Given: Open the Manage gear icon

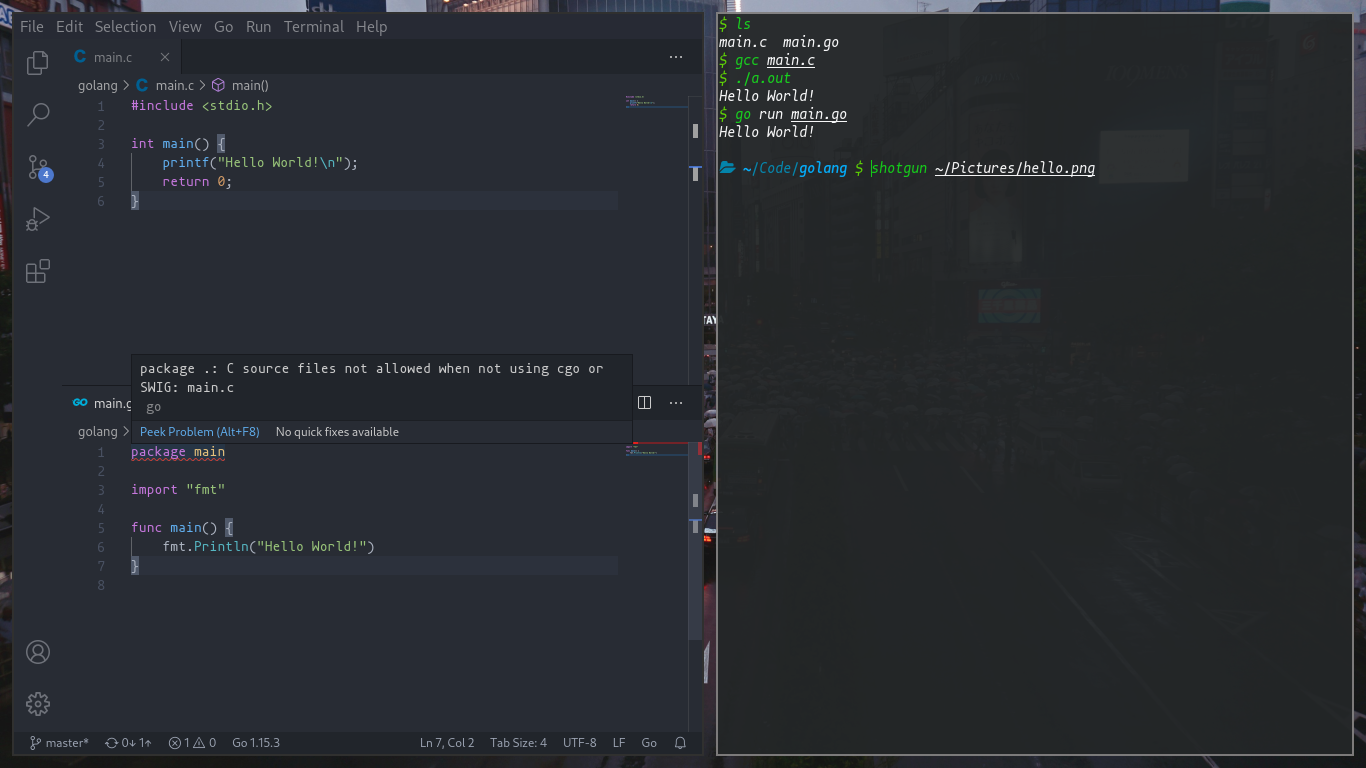Looking at the screenshot, I should point(38,704).
